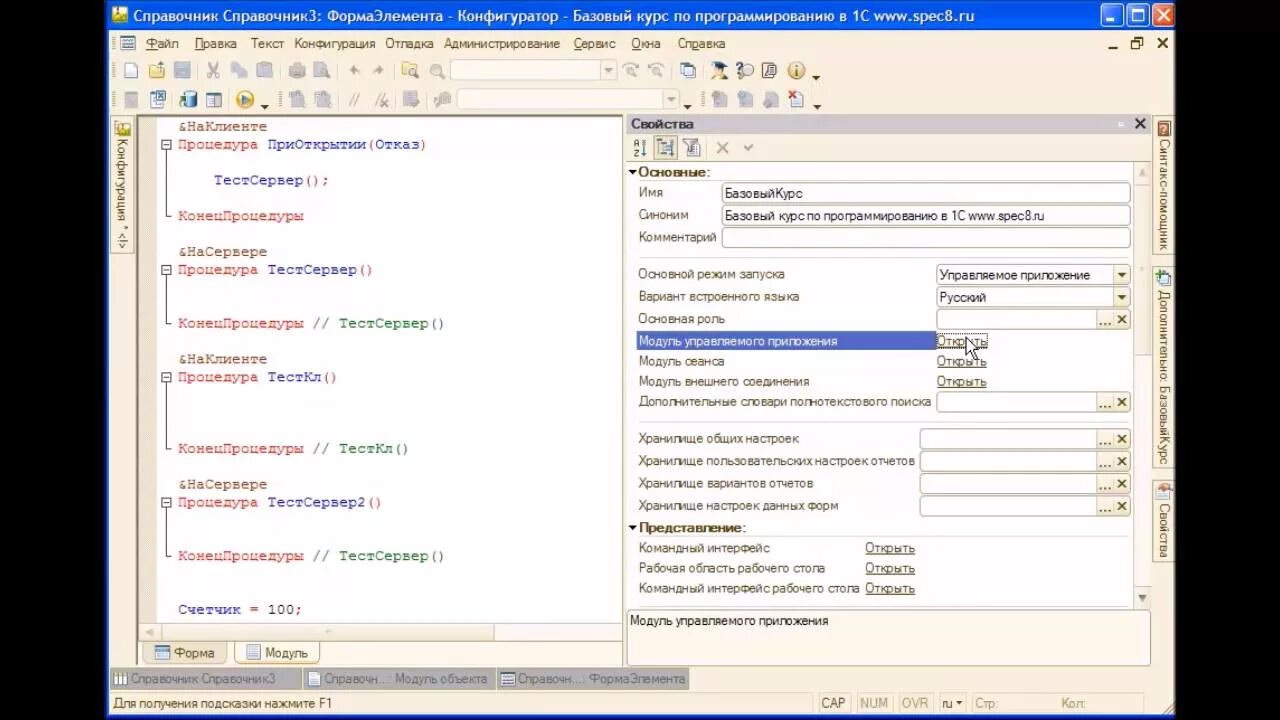Open Syntax assistant graduate-cap icon
Screen dimensions: 1280x720
[718, 71]
